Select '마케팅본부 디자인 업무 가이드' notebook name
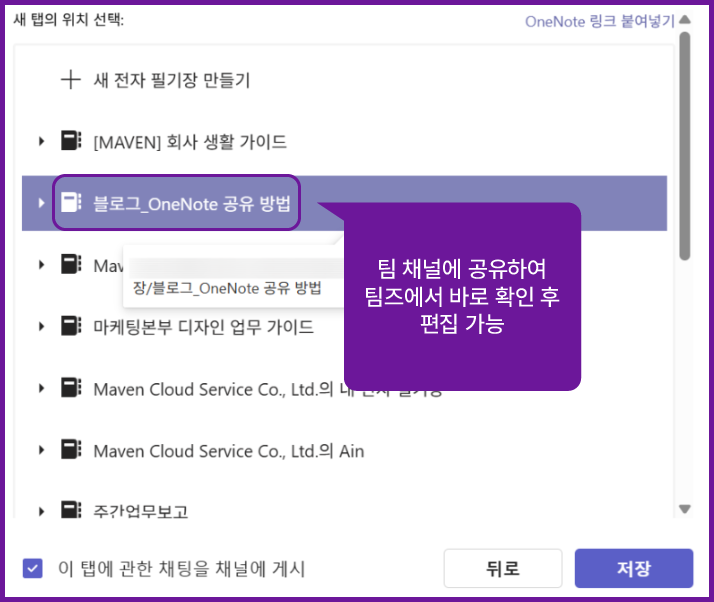The height and width of the screenshot is (602, 714). tap(204, 327)
